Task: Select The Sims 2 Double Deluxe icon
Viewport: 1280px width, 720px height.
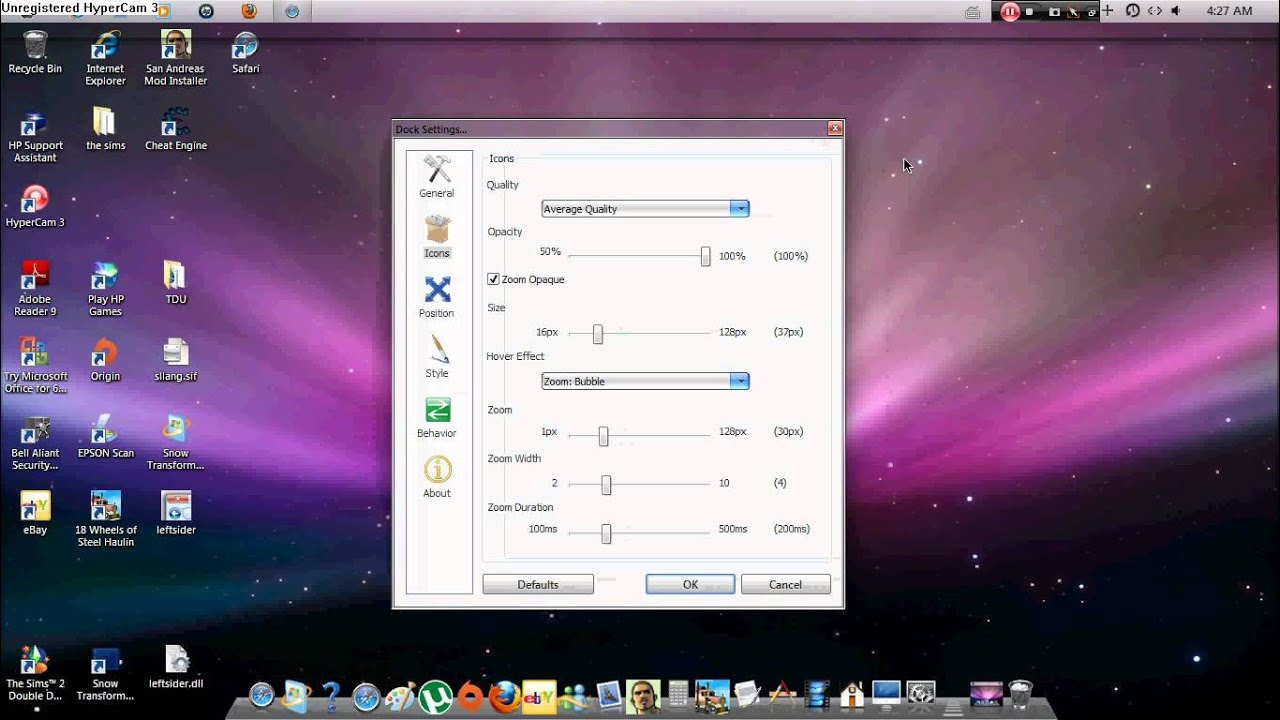Action: (x=35, y=674)
